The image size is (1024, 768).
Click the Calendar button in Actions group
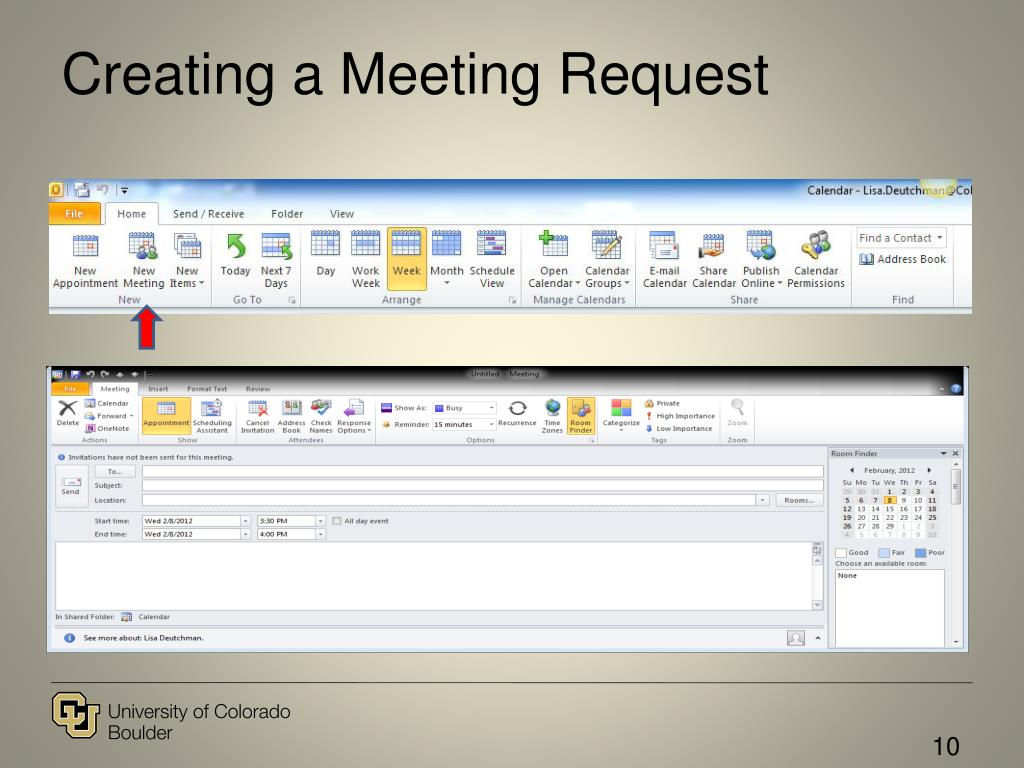(x=107, y=403)
